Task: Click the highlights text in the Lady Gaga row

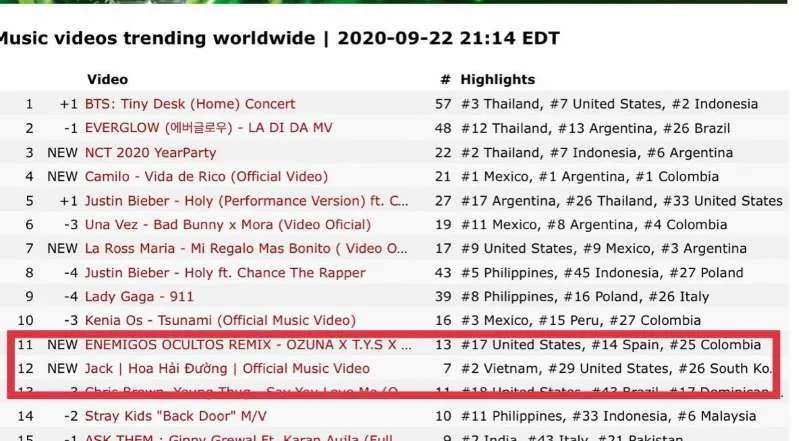Action: click(x=584, y=296)
